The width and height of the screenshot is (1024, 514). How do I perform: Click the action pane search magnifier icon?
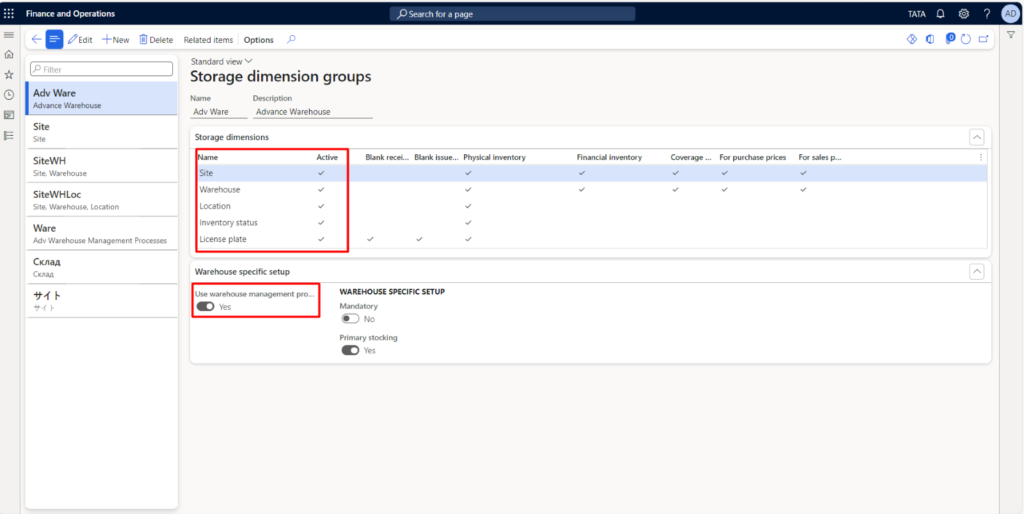coord(291,40)
